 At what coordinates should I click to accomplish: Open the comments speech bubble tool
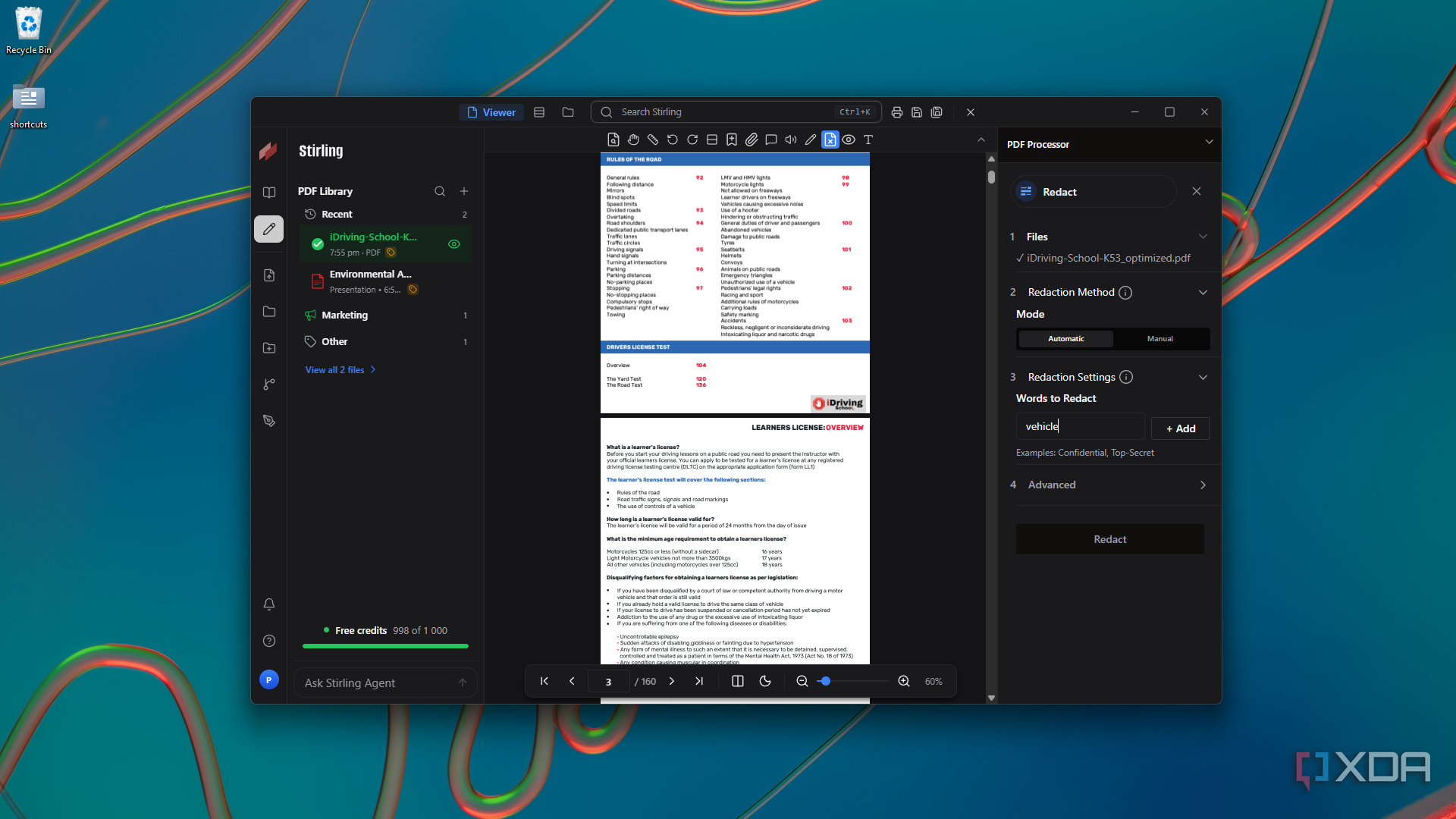[771, 140]
